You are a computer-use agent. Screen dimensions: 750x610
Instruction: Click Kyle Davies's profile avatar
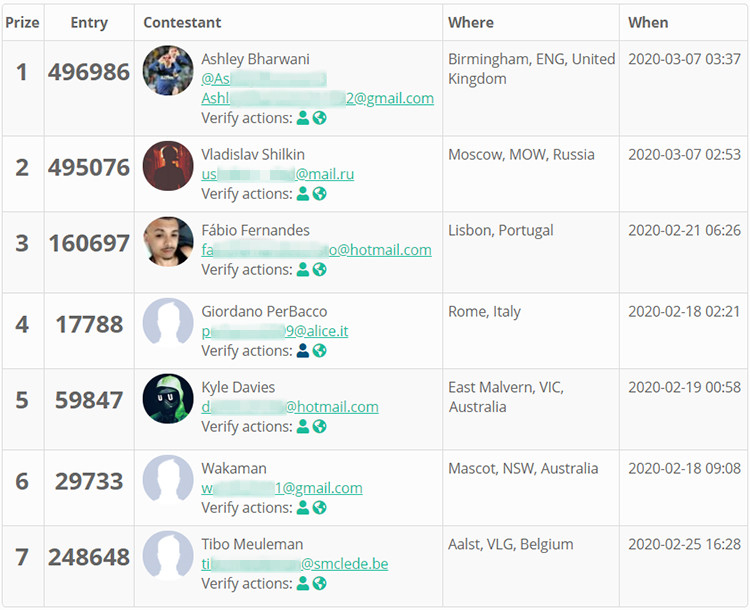[x=168, y=399]
